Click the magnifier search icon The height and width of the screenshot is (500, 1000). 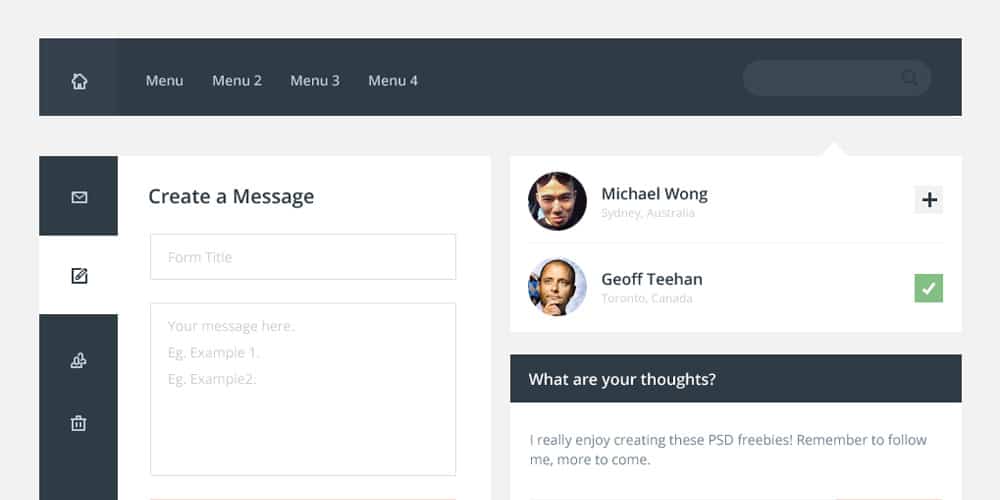pyautogui.click(x=909, y=78)
